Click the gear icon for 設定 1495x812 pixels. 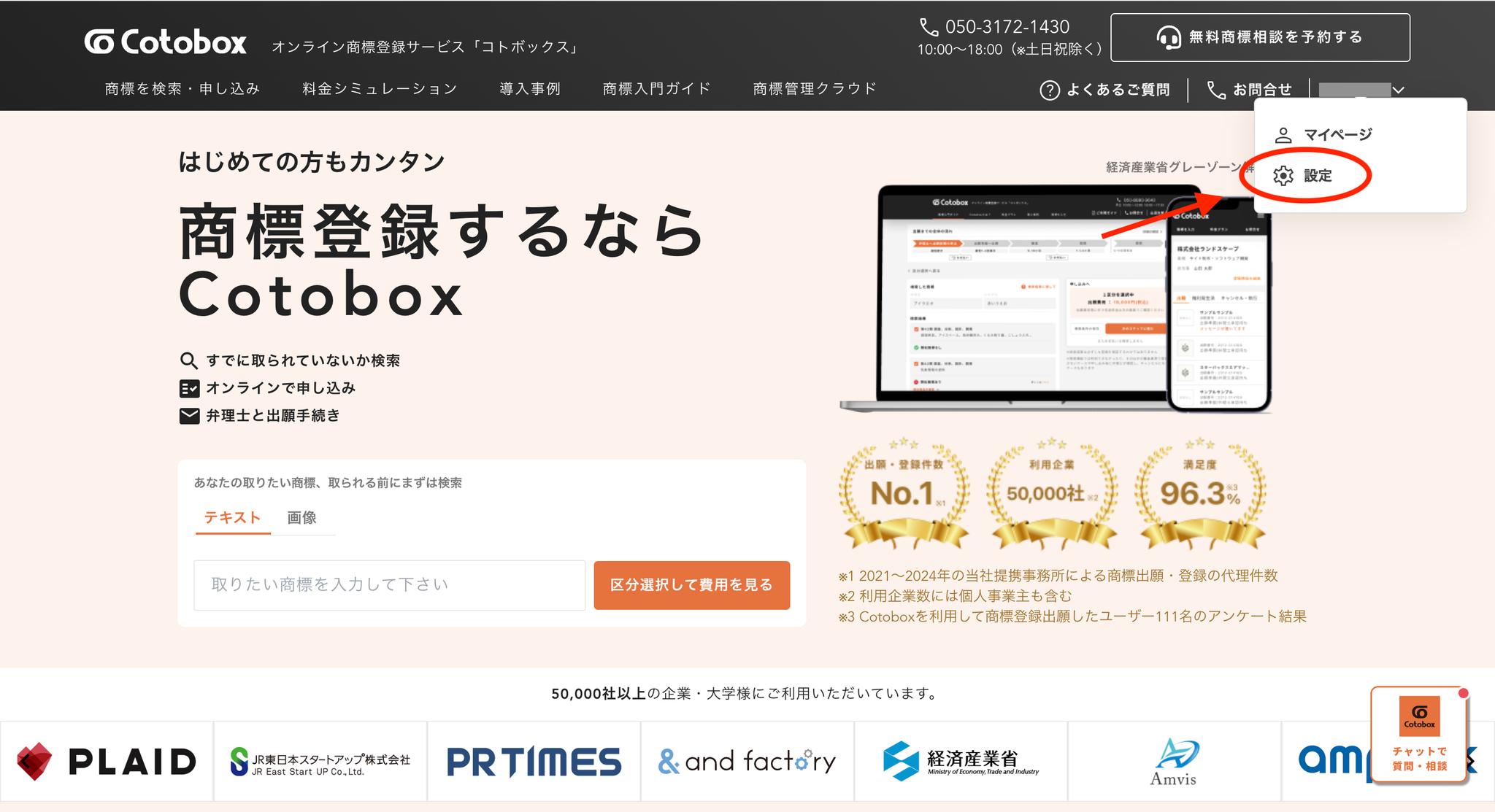(x=1283, y=176)
